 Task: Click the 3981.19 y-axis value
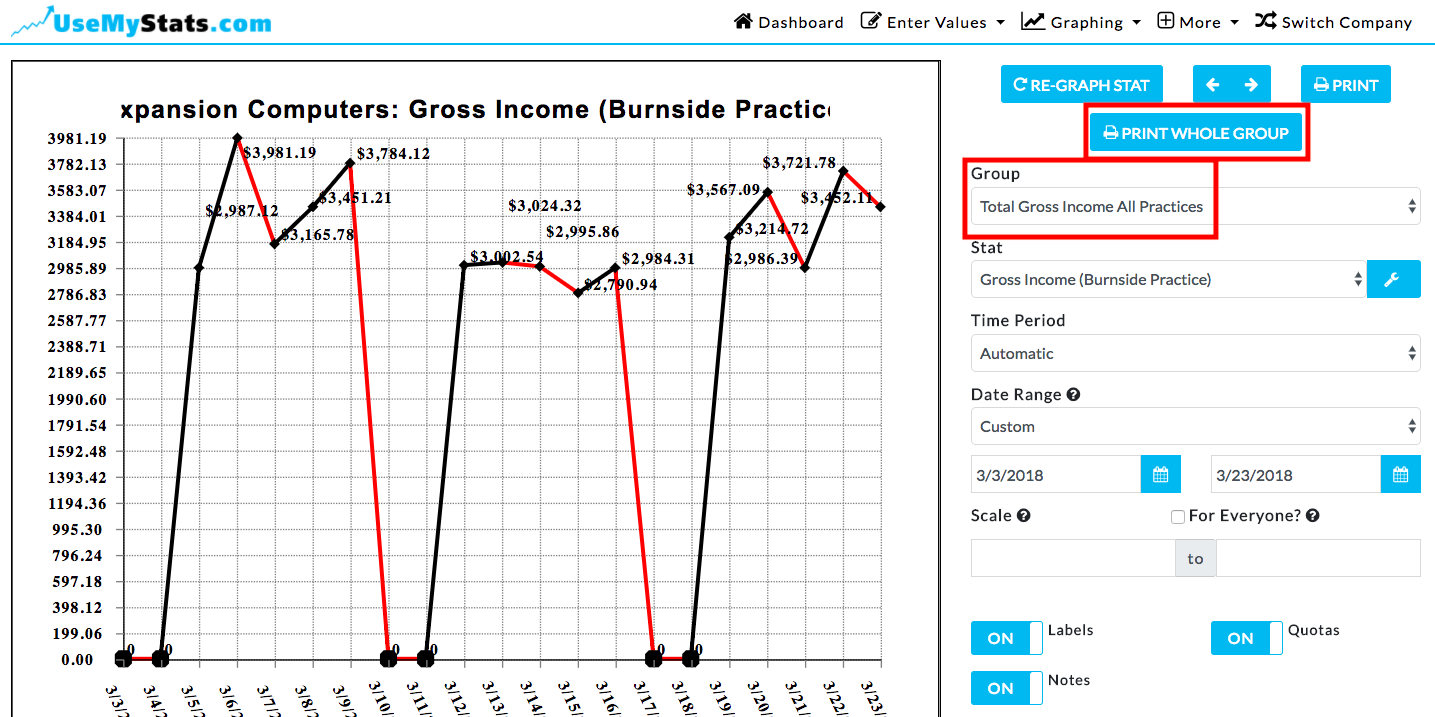(79, 138)
